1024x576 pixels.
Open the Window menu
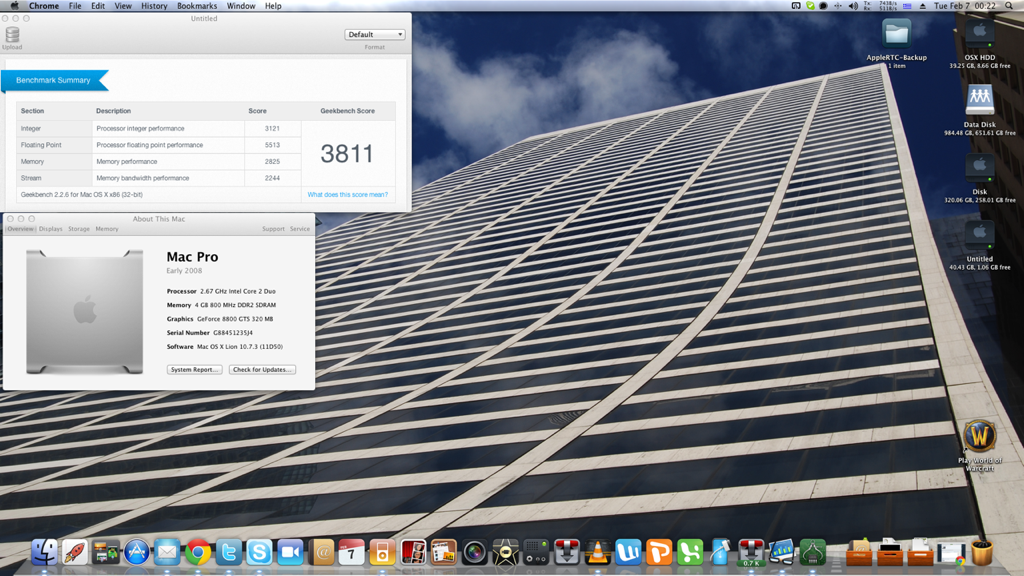[241, 6]
